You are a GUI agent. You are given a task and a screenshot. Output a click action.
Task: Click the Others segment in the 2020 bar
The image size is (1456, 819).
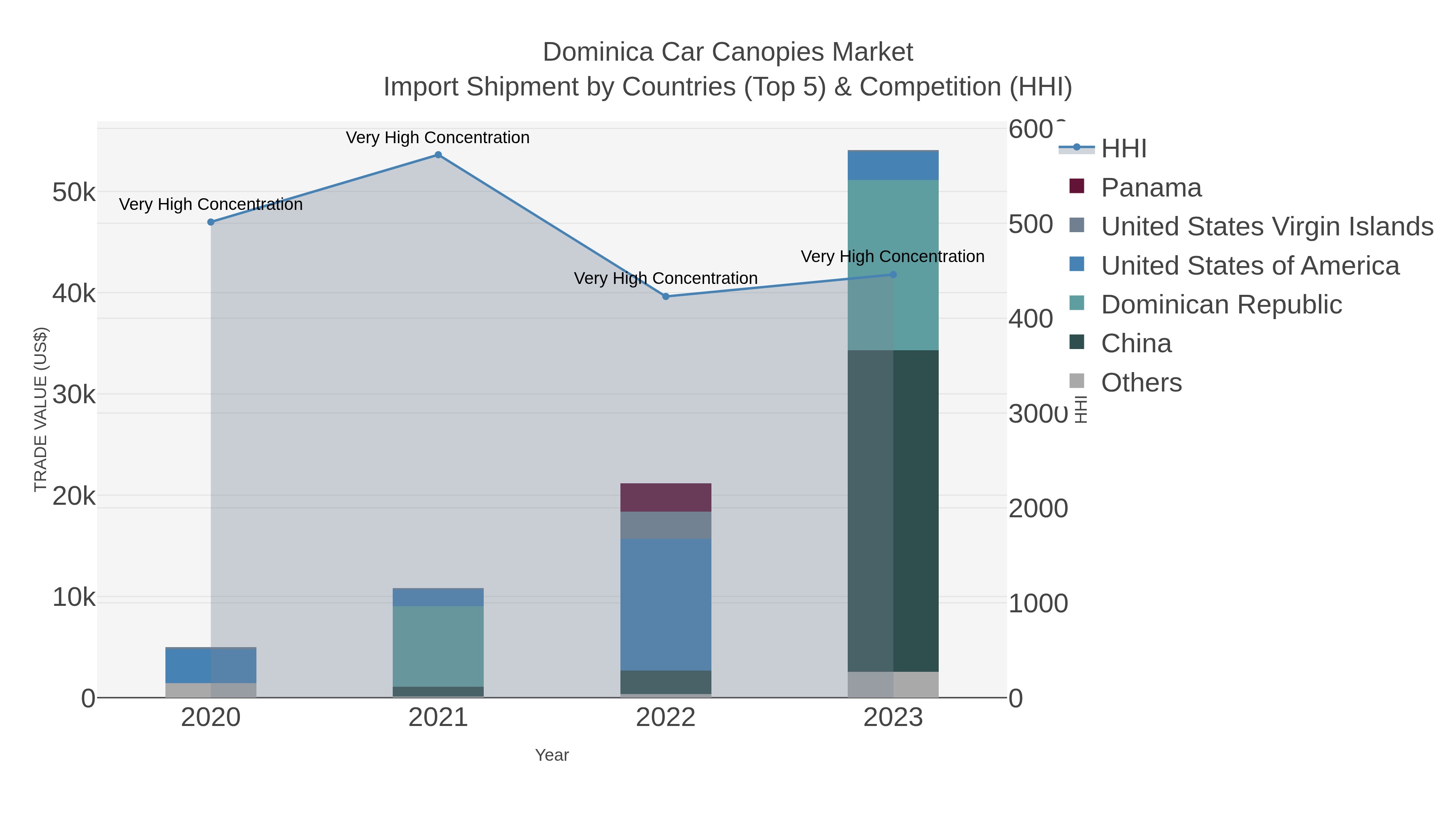[211, 690]
